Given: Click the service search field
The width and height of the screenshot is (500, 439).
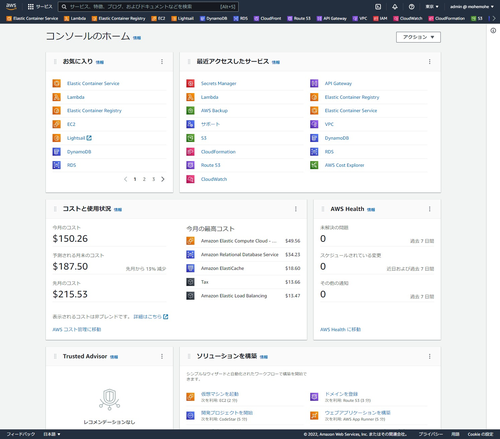Looking at the screenshot, I should (x=148, y=7).
